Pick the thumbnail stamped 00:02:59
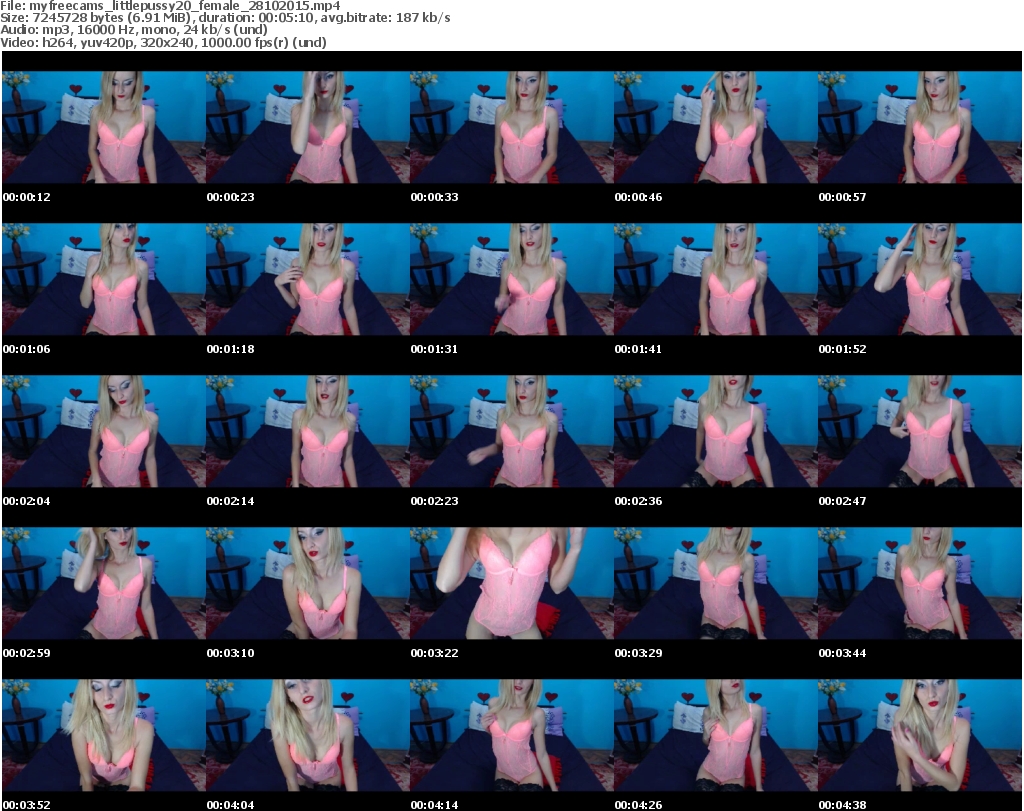The image size is (1024, 811). pos(104,583)
